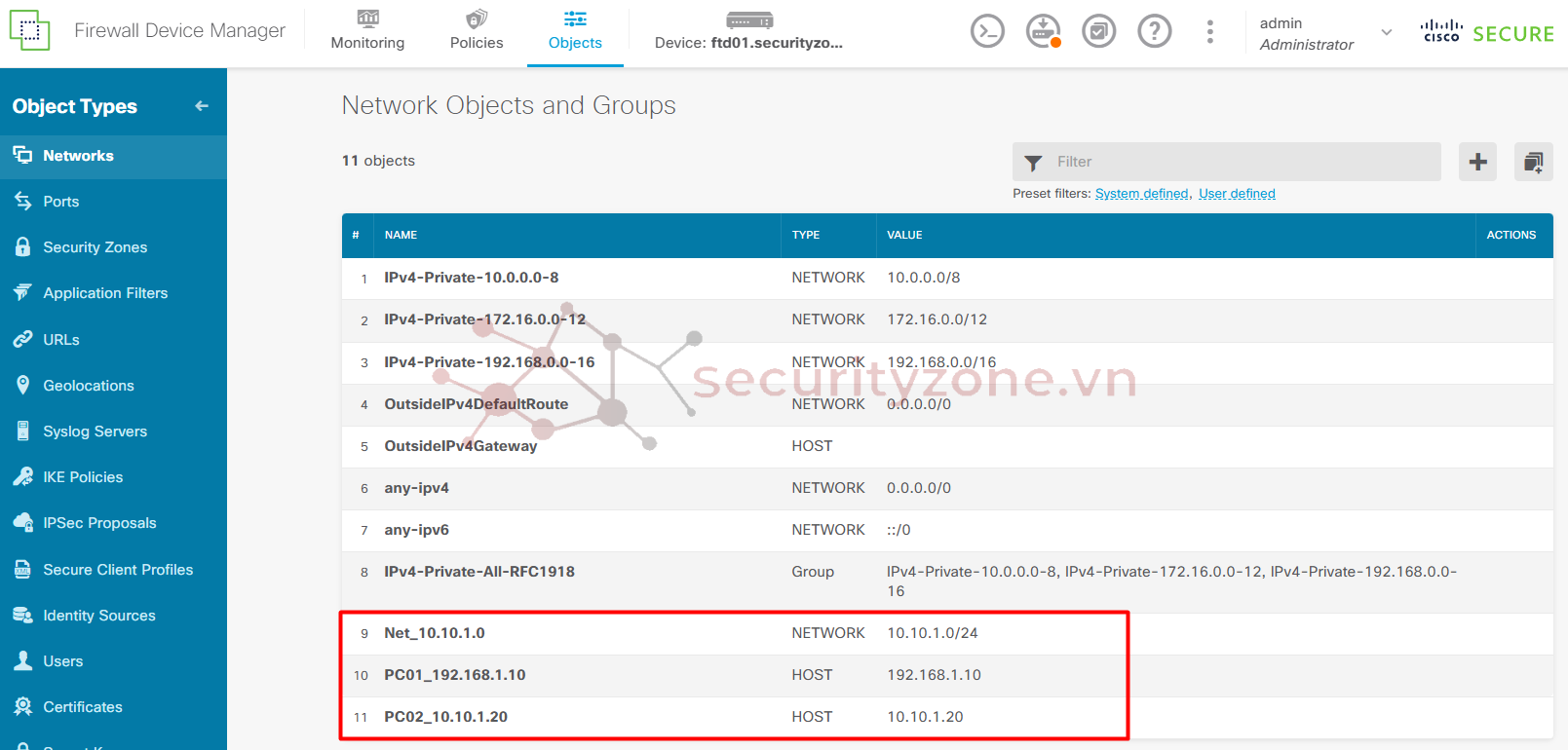Click the Users person icon
The image size is (1568, 750).
pyautogui.click(x=22, y=660)
